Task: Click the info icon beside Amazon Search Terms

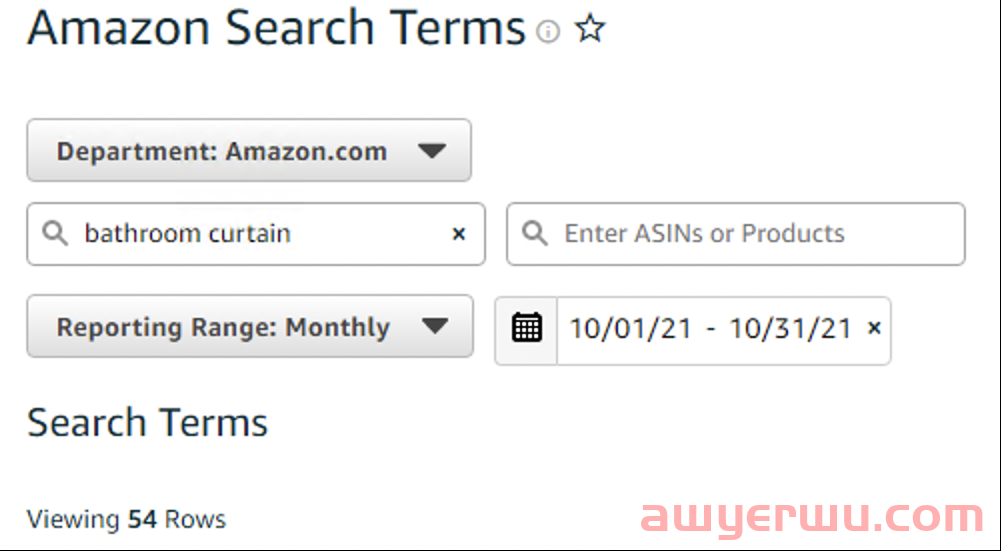Action: click(548, 31)
